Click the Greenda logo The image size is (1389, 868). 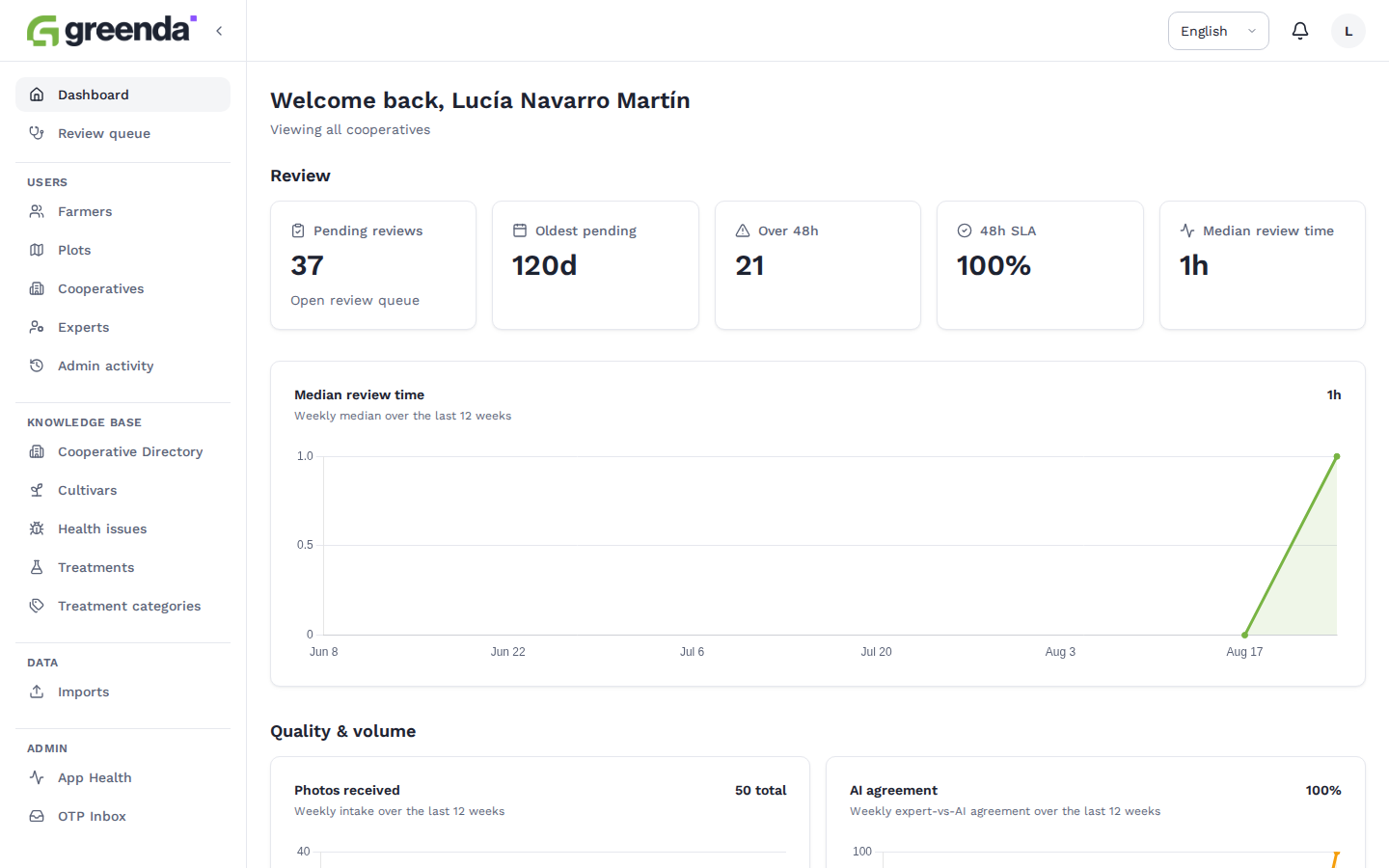click(x=112, y=31)
